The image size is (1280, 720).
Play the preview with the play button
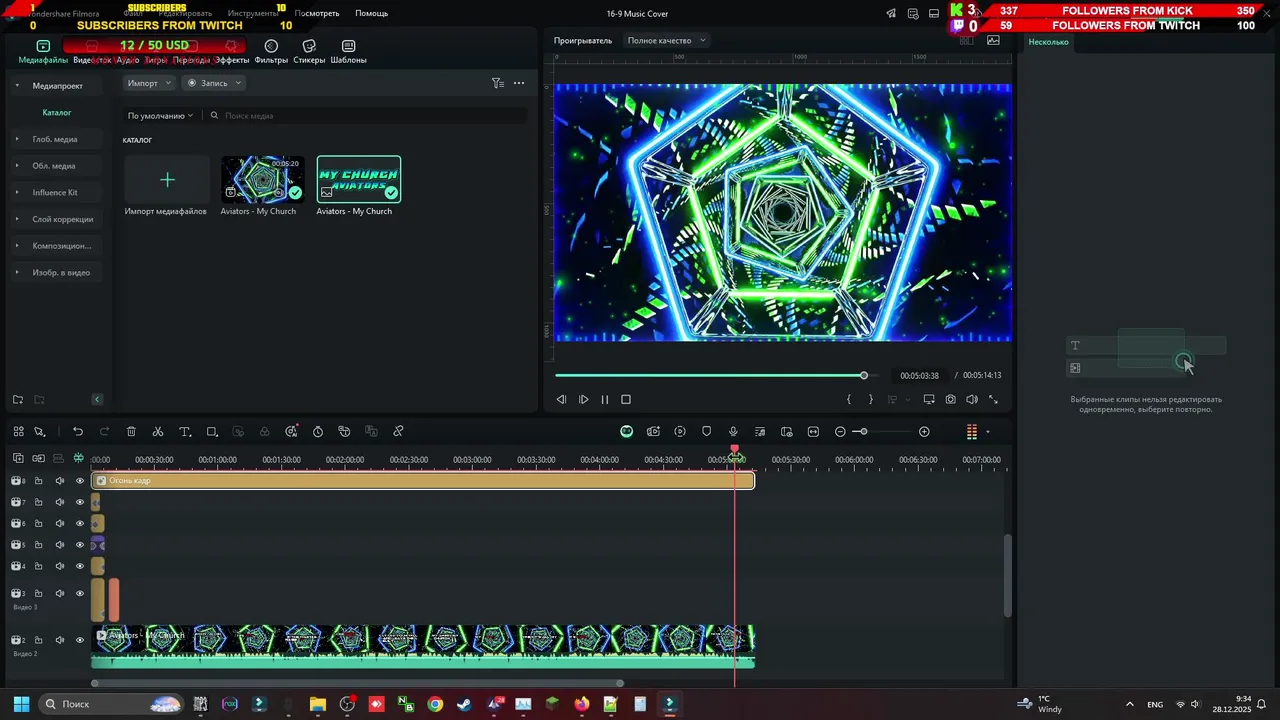pyautogui.click(x=584, y=399)
